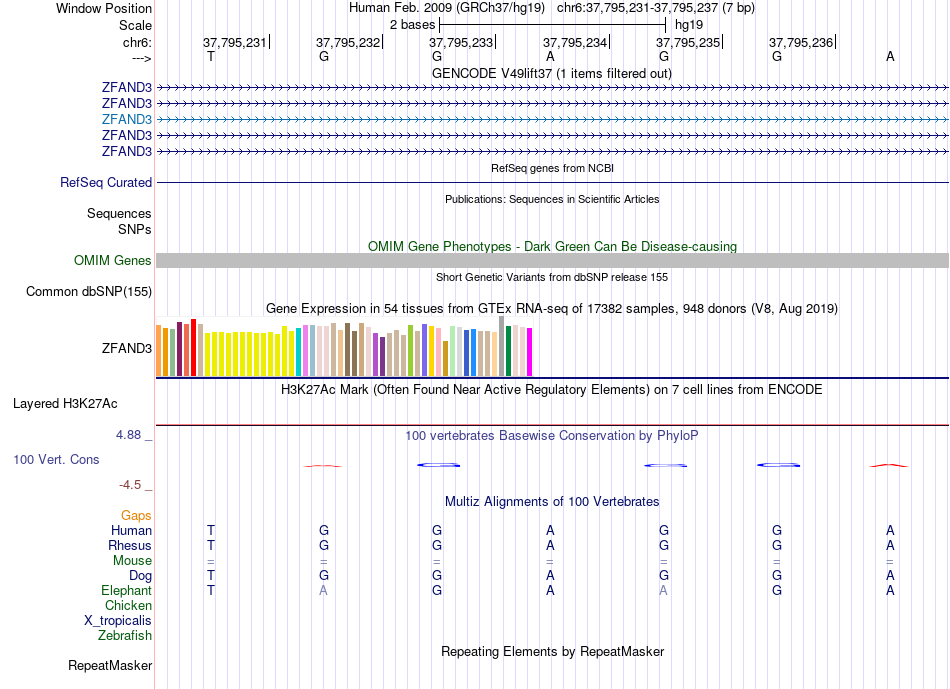Viewport: 950px width, 689px height.
Task: Click the blue PhyloP mark under 37,795,233
Action: (439, 465)
